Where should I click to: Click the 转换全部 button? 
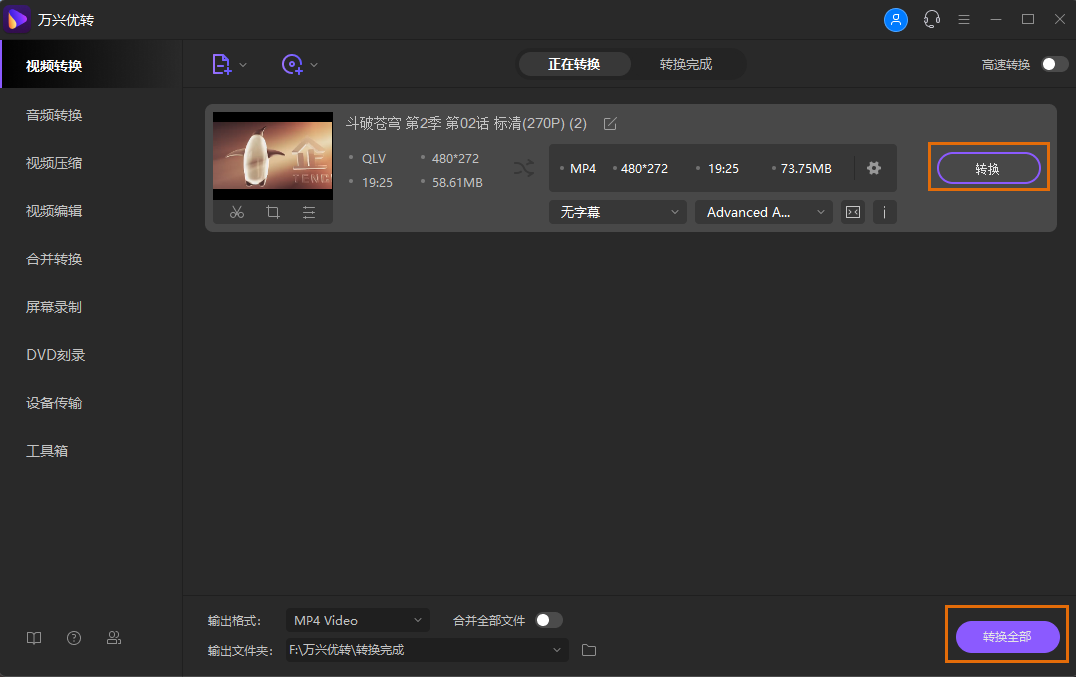point(1006,636)
